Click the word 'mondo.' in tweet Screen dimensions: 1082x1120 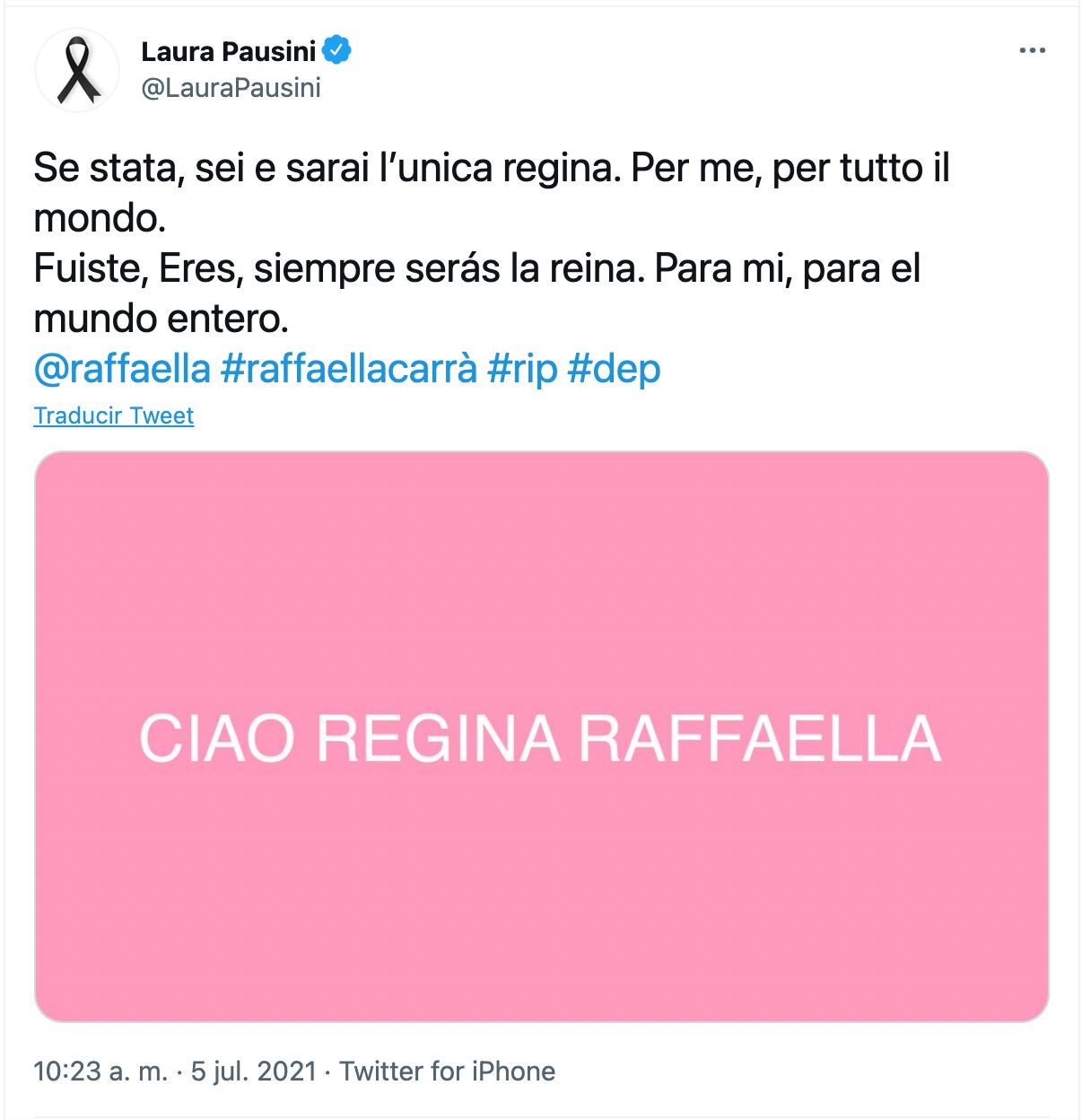(100, 219)
